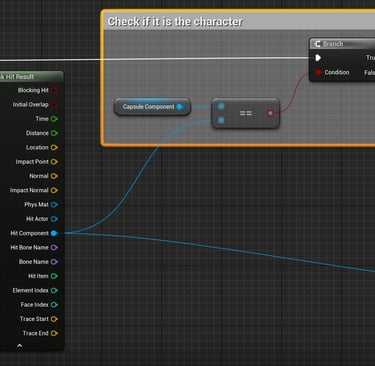Collapse the Break Hit Result node pins
Viewport: 375px width, 366px height.
click(x=20, y=346)
